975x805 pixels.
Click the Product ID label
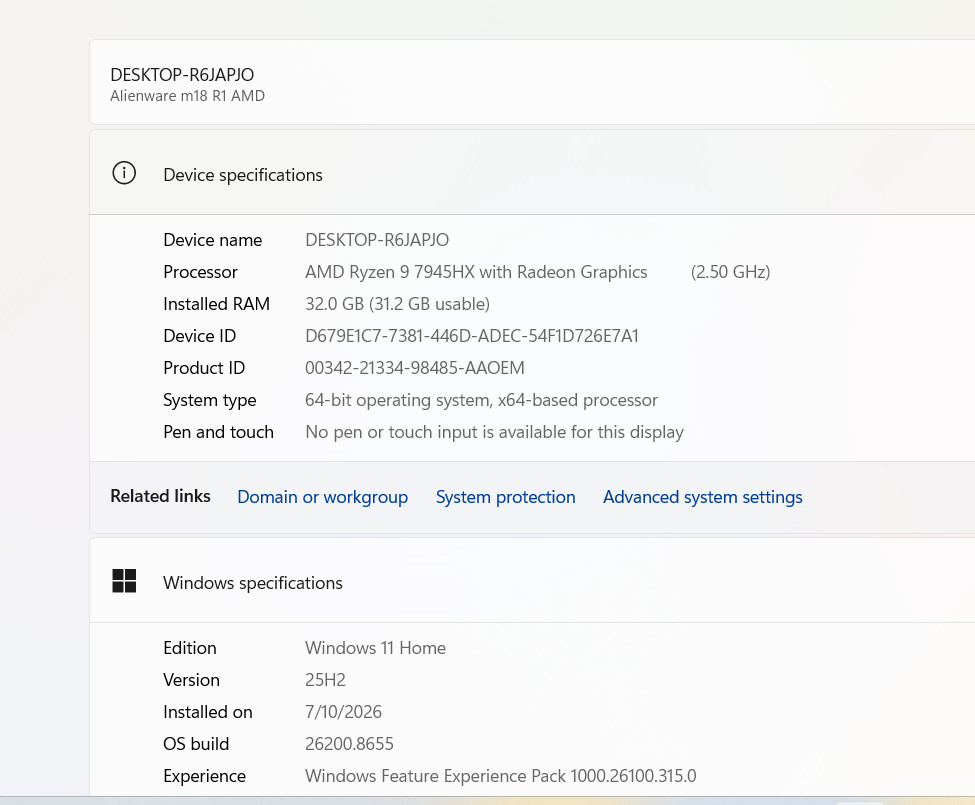[x=204, y=368]
